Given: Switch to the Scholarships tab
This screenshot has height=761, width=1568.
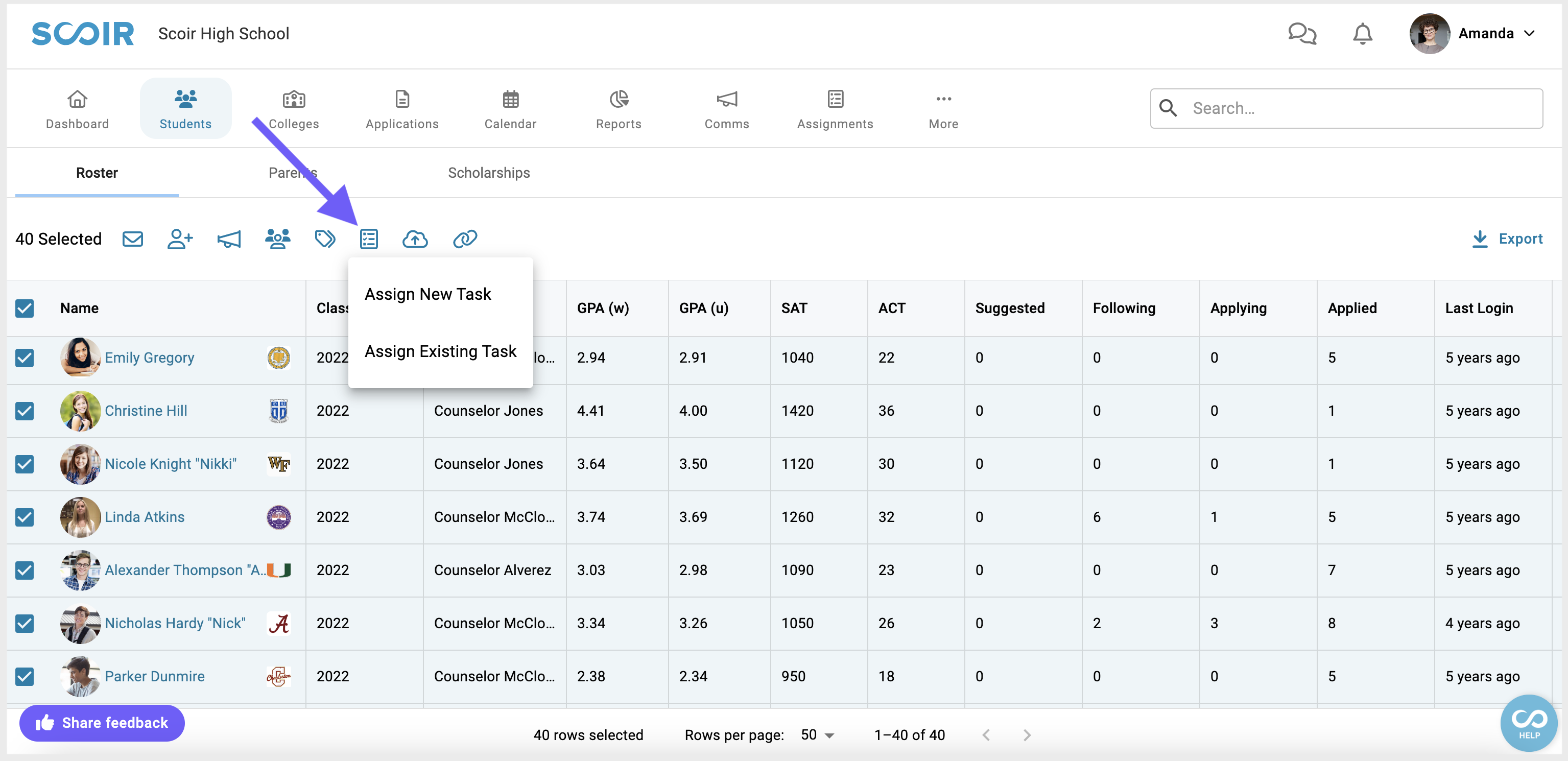Looking at the screenshot, I should (489, 172).
